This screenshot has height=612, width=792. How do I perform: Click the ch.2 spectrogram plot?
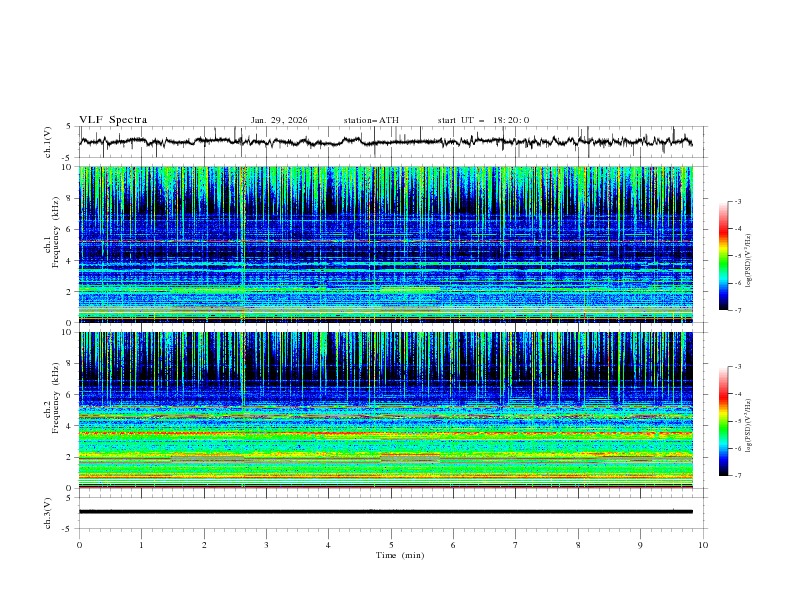(x=391, y=410)
